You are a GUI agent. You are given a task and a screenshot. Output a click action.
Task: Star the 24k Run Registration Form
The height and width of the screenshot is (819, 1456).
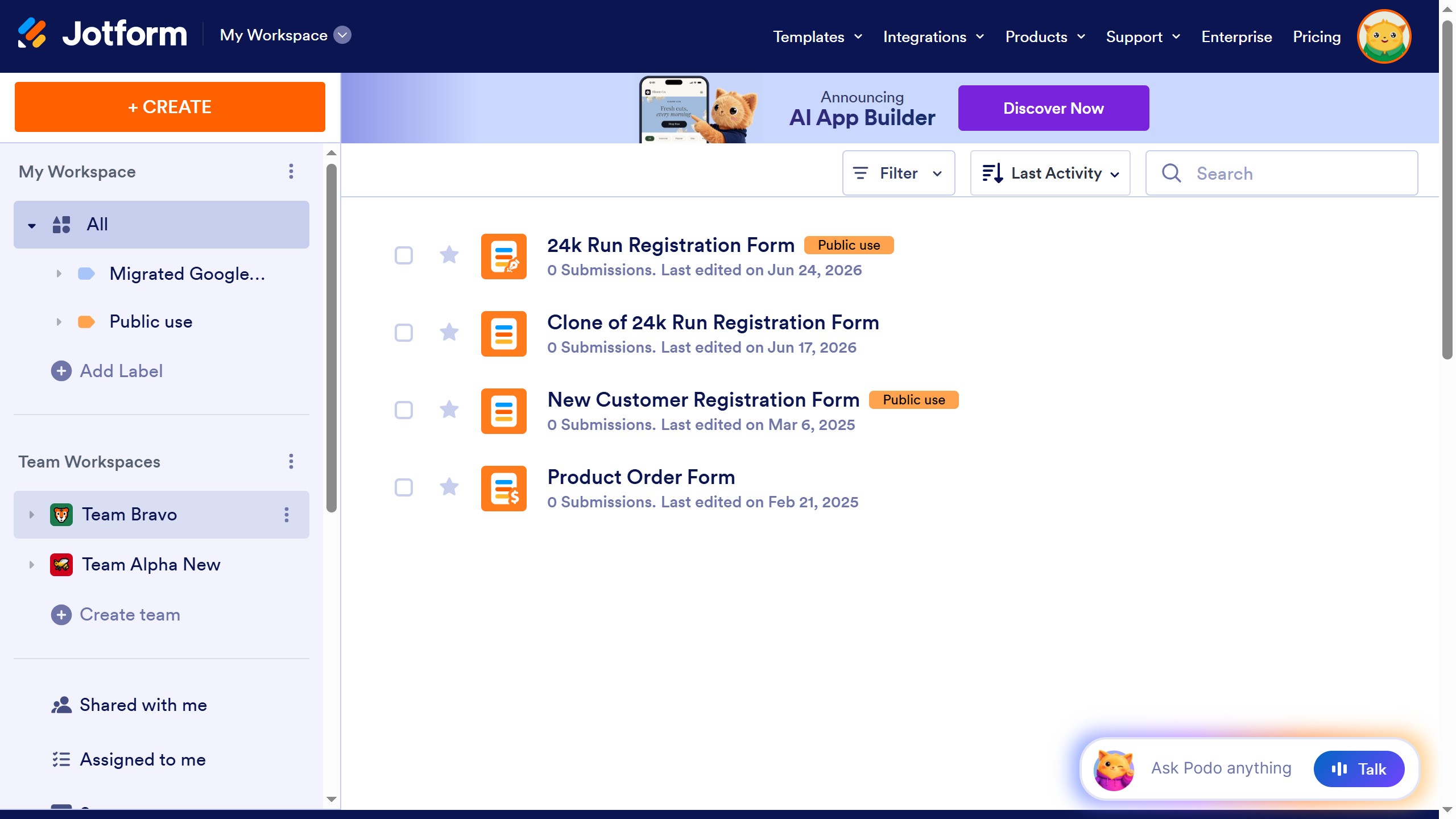point(449,255)
